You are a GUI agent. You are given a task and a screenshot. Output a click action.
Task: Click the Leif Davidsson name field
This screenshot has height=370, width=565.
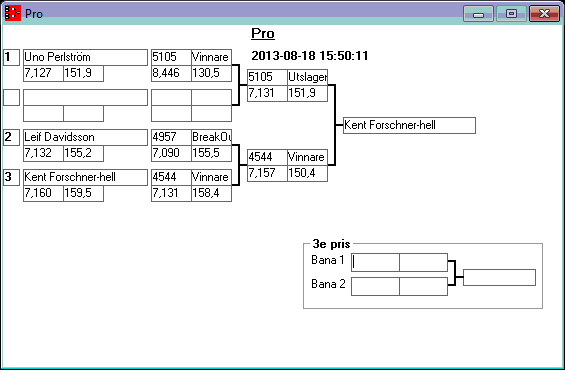pyautogui.click(x=85, y=137)
